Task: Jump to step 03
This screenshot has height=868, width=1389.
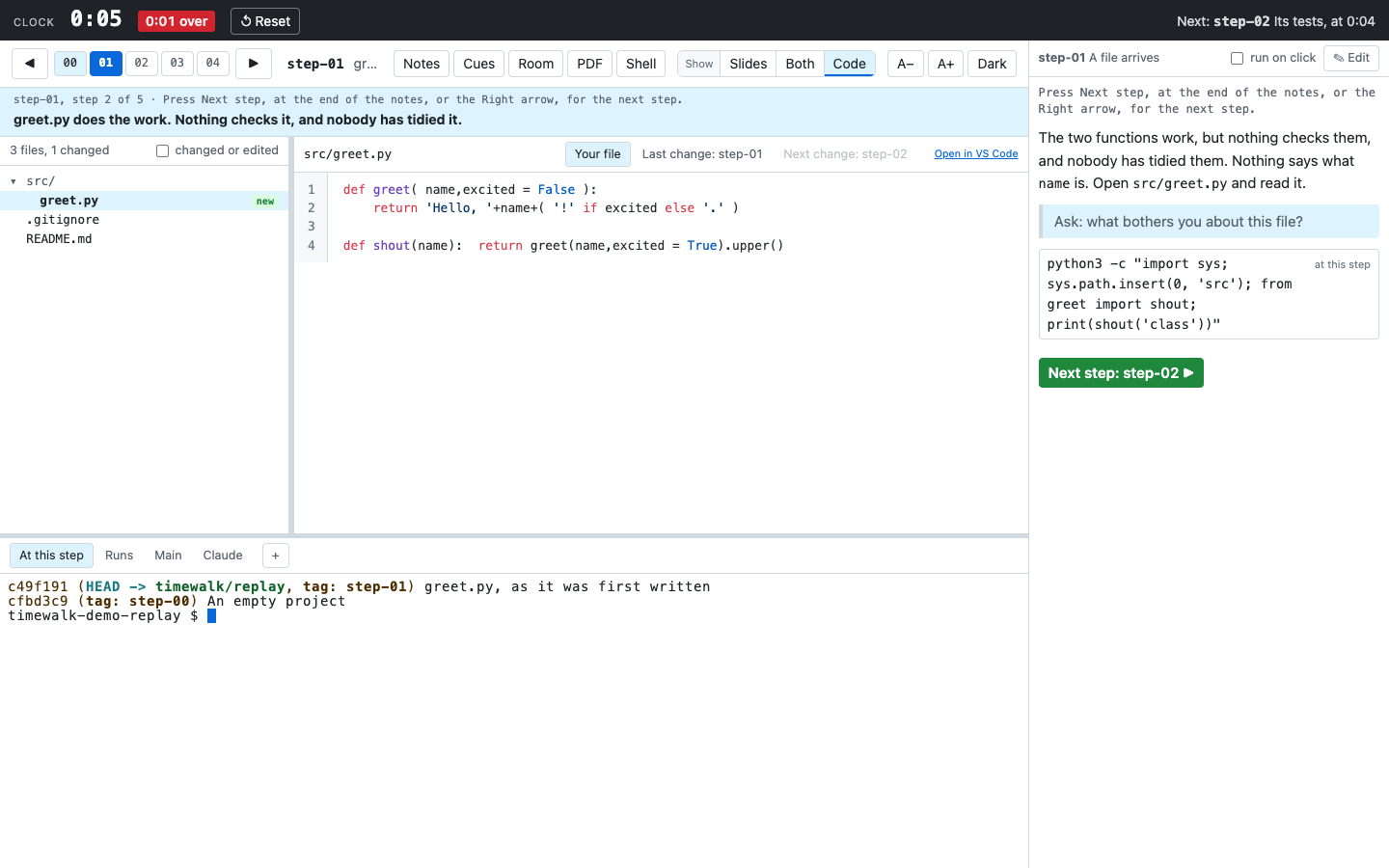Action: coord(177,64)
